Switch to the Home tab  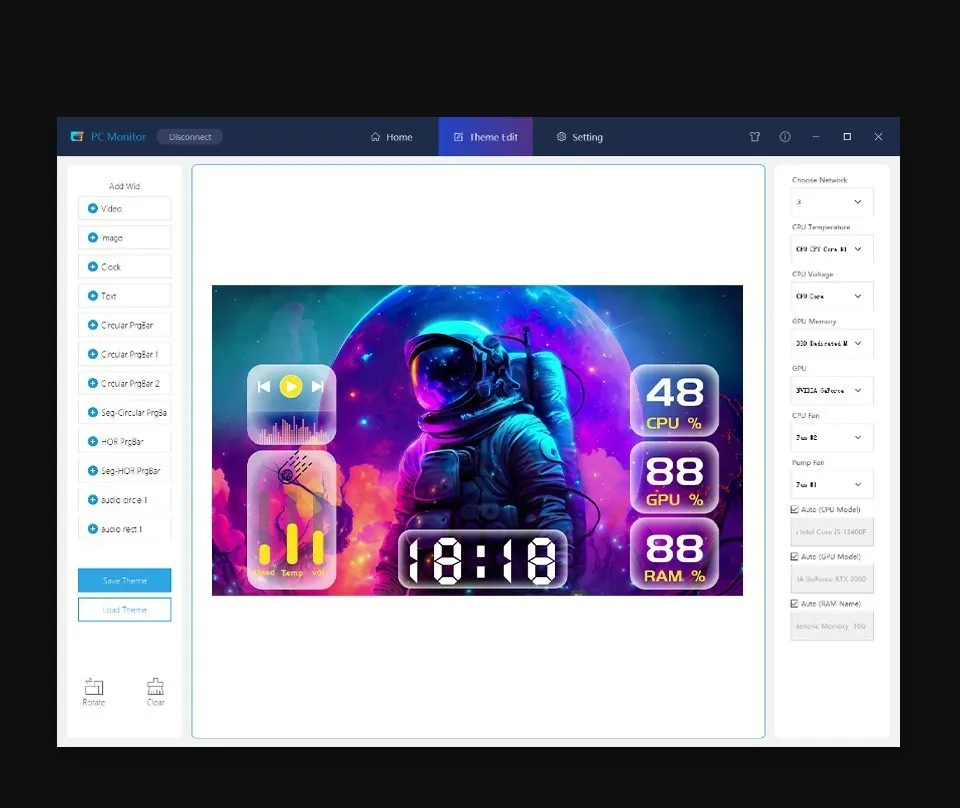(x=393, y=137)
